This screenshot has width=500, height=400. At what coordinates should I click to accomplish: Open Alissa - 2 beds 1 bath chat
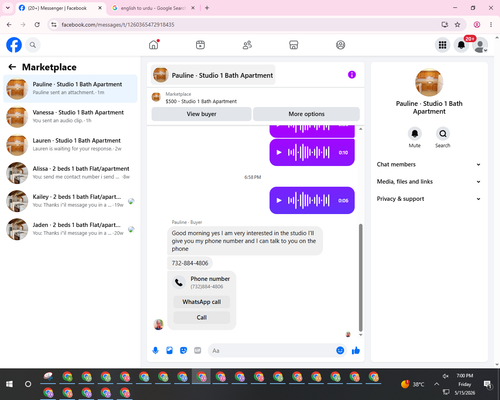coord(70,173)
